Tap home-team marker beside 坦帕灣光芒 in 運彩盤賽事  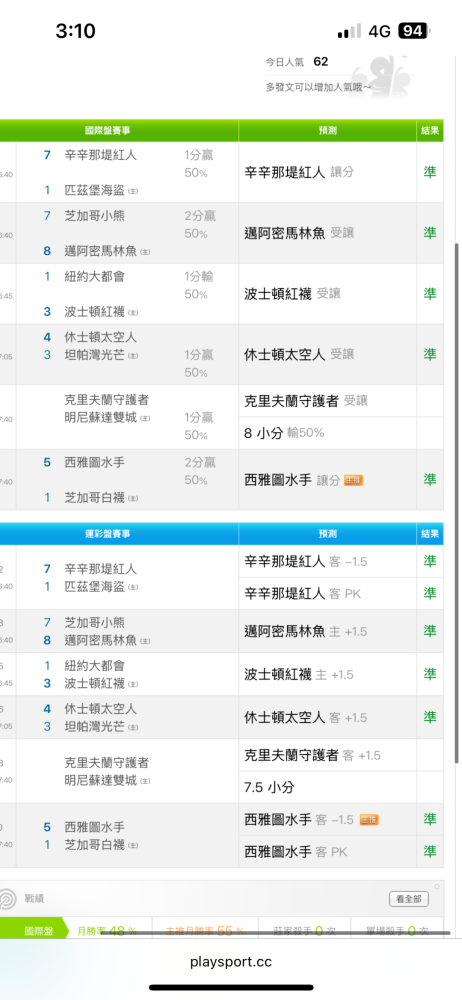pyautogui.click(x=133, y=727)
